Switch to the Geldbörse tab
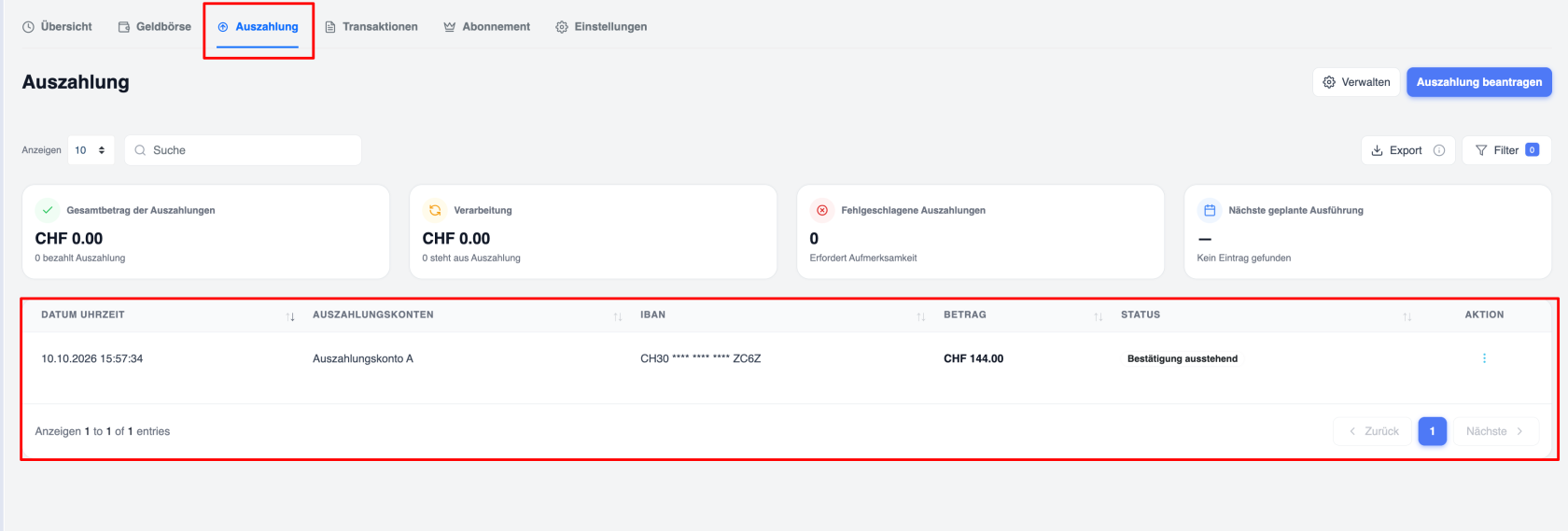The width and height of the screenshot is (1568, 531). 154,27
